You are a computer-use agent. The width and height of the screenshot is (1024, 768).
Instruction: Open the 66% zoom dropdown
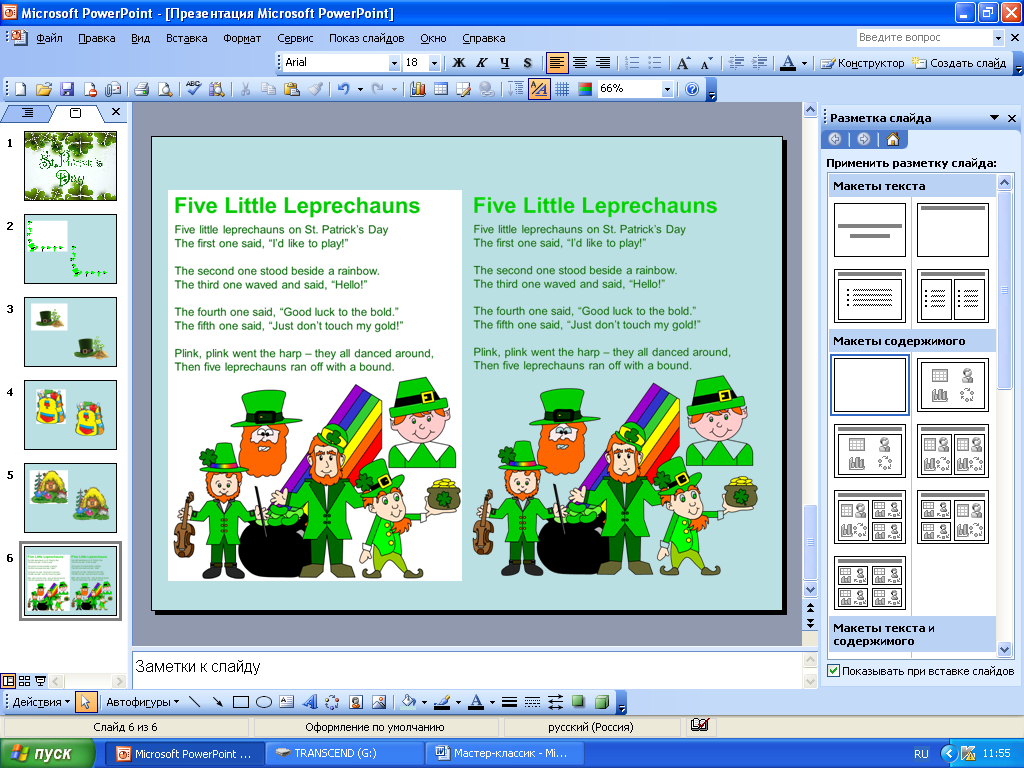[x=667, y=89]
